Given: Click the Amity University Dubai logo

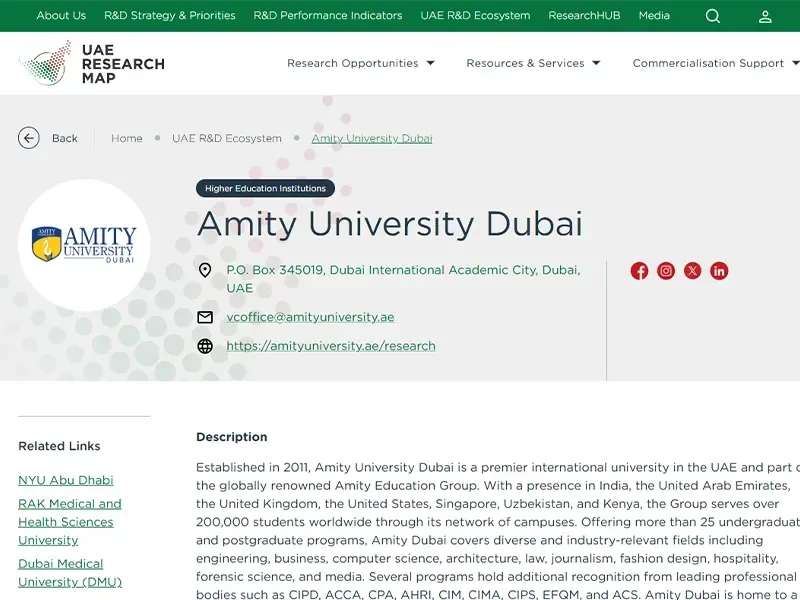Looking at the screenshot, I should [x=85, y=245].
